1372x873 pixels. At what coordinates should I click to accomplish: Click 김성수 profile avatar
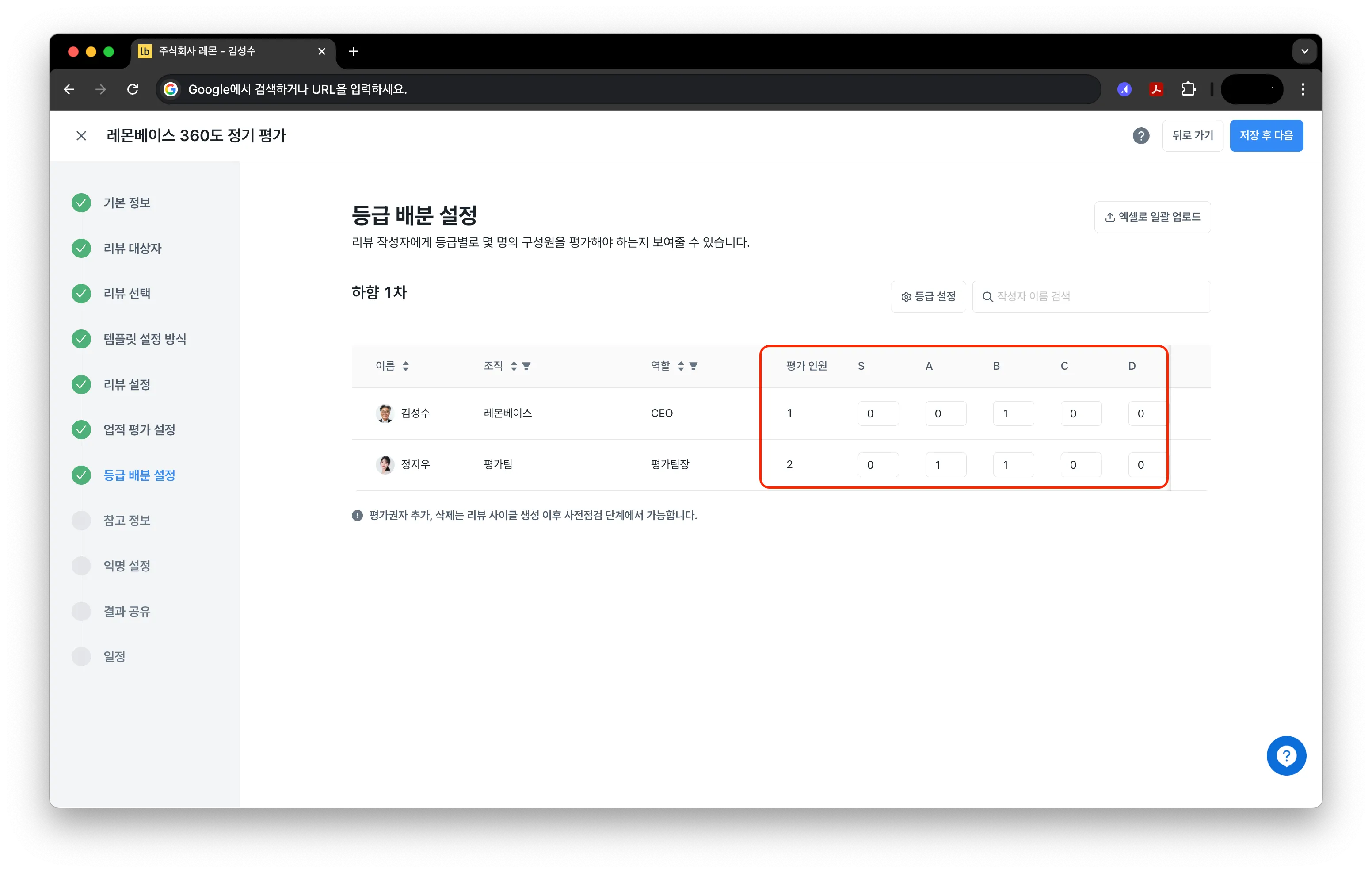tap(385, 414)
